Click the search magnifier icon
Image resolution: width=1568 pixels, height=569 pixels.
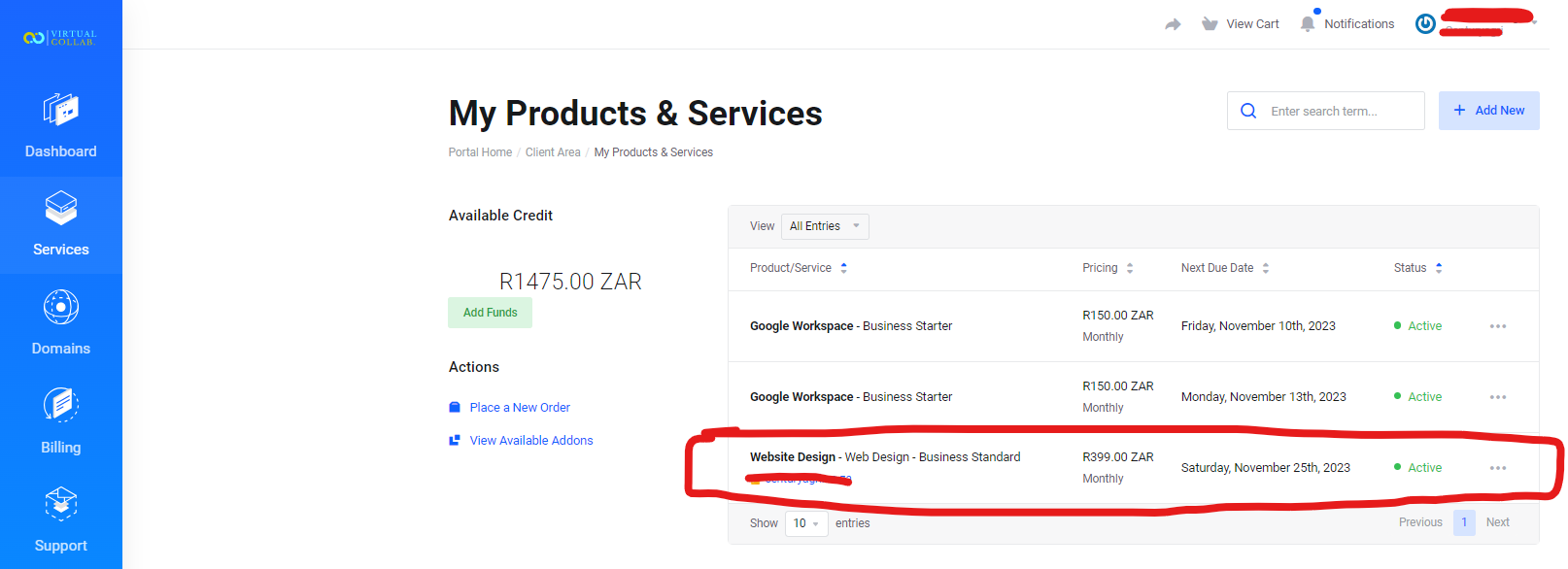pyautogui.click(x=1248, y=111)
